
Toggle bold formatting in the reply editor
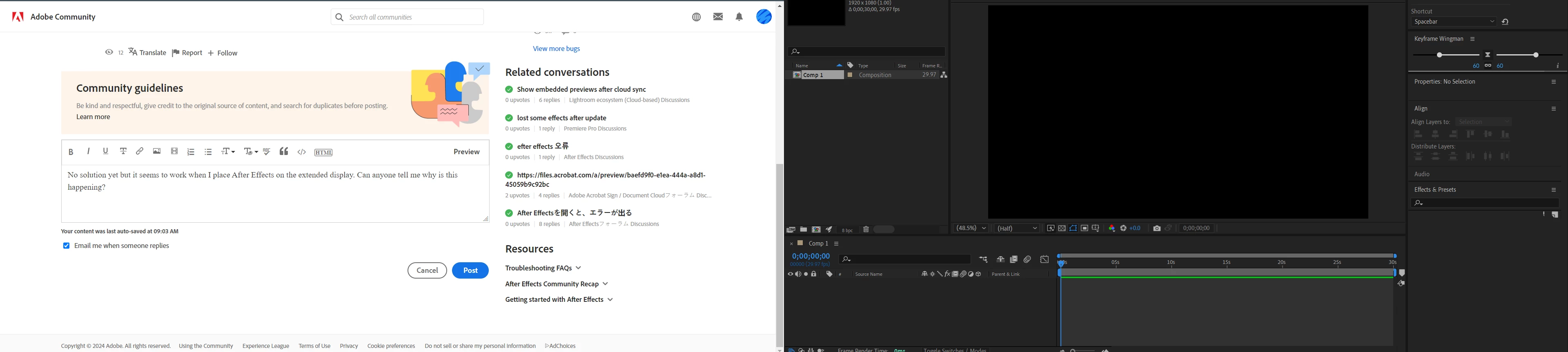click(x=71, y=152)
